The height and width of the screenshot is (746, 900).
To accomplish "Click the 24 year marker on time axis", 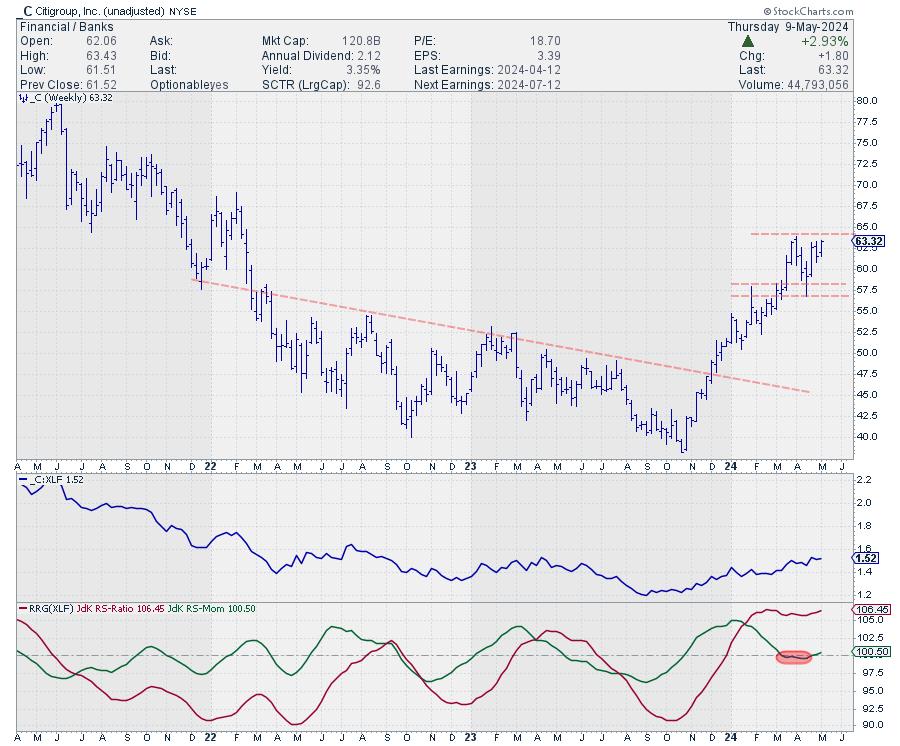I will (730, 466).
